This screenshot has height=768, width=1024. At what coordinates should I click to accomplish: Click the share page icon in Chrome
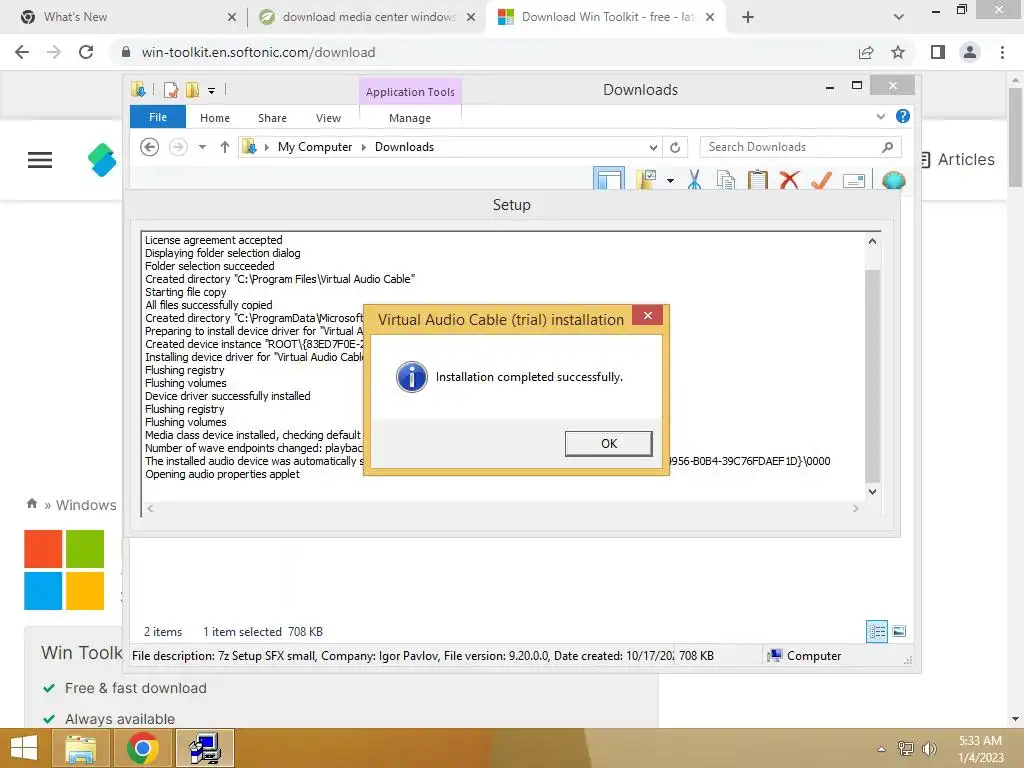pyautogui.click(x=866, y=52)
